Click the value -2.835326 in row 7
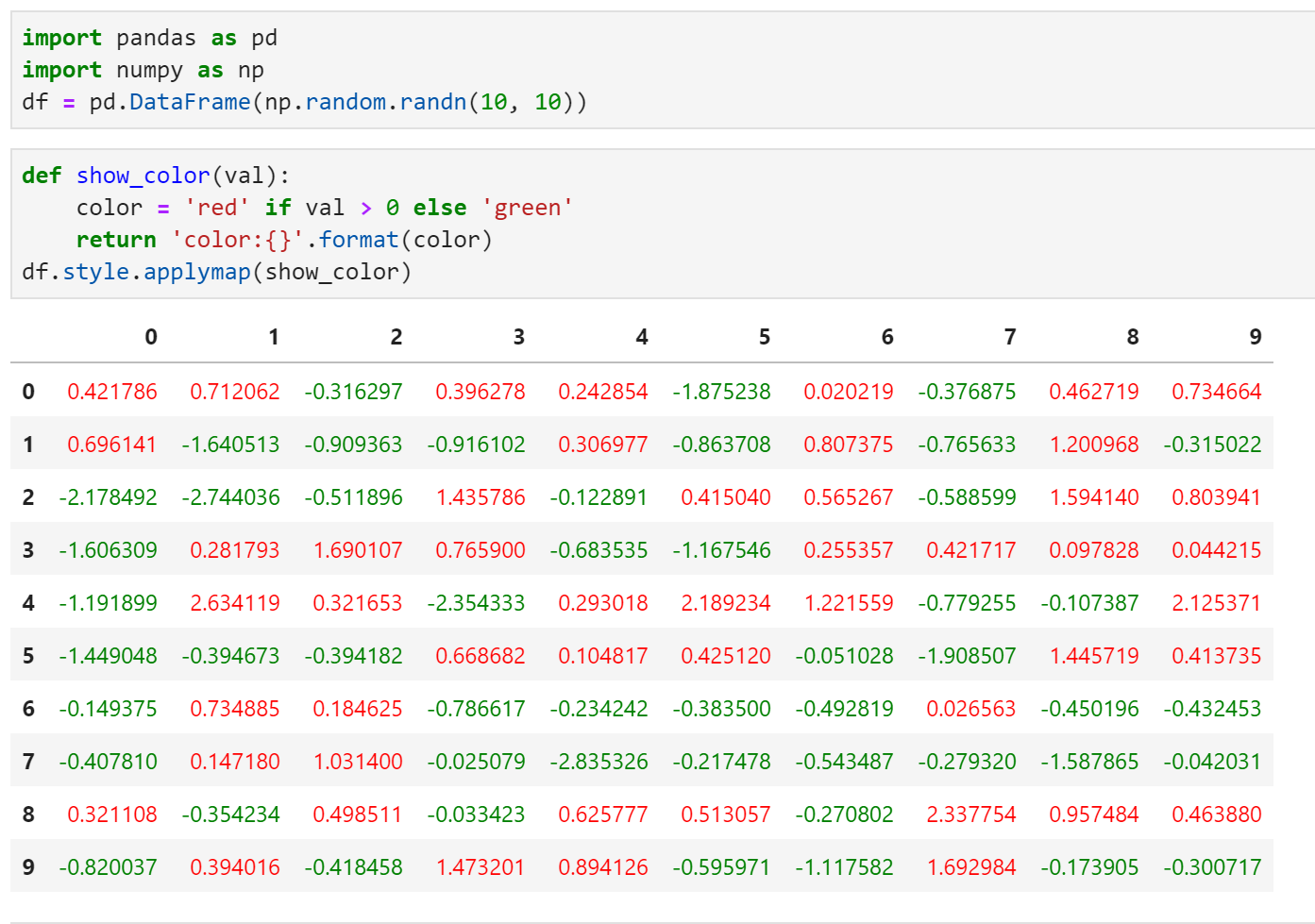 (599, 761)
